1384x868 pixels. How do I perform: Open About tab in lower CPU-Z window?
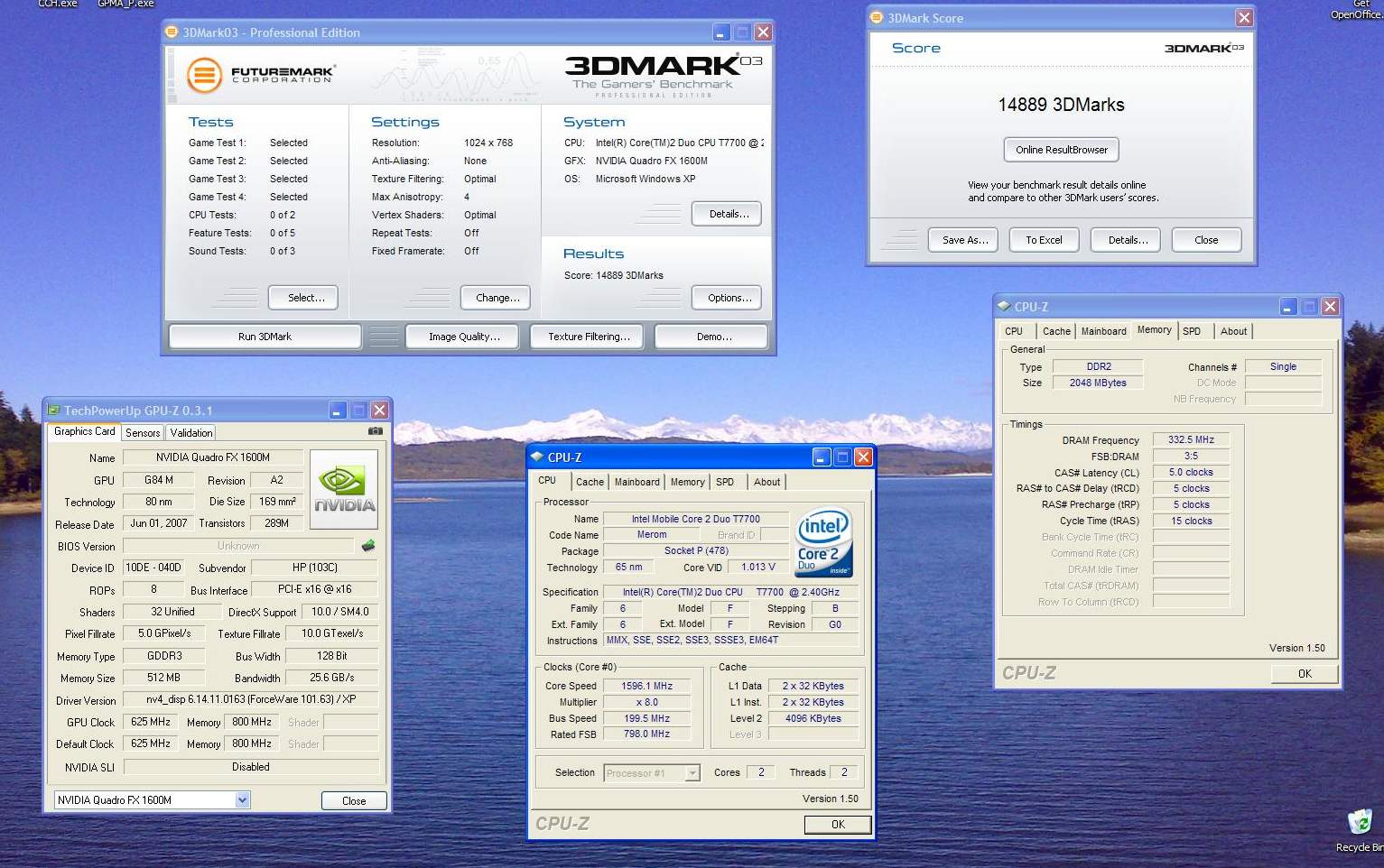(x=767, y=482)
